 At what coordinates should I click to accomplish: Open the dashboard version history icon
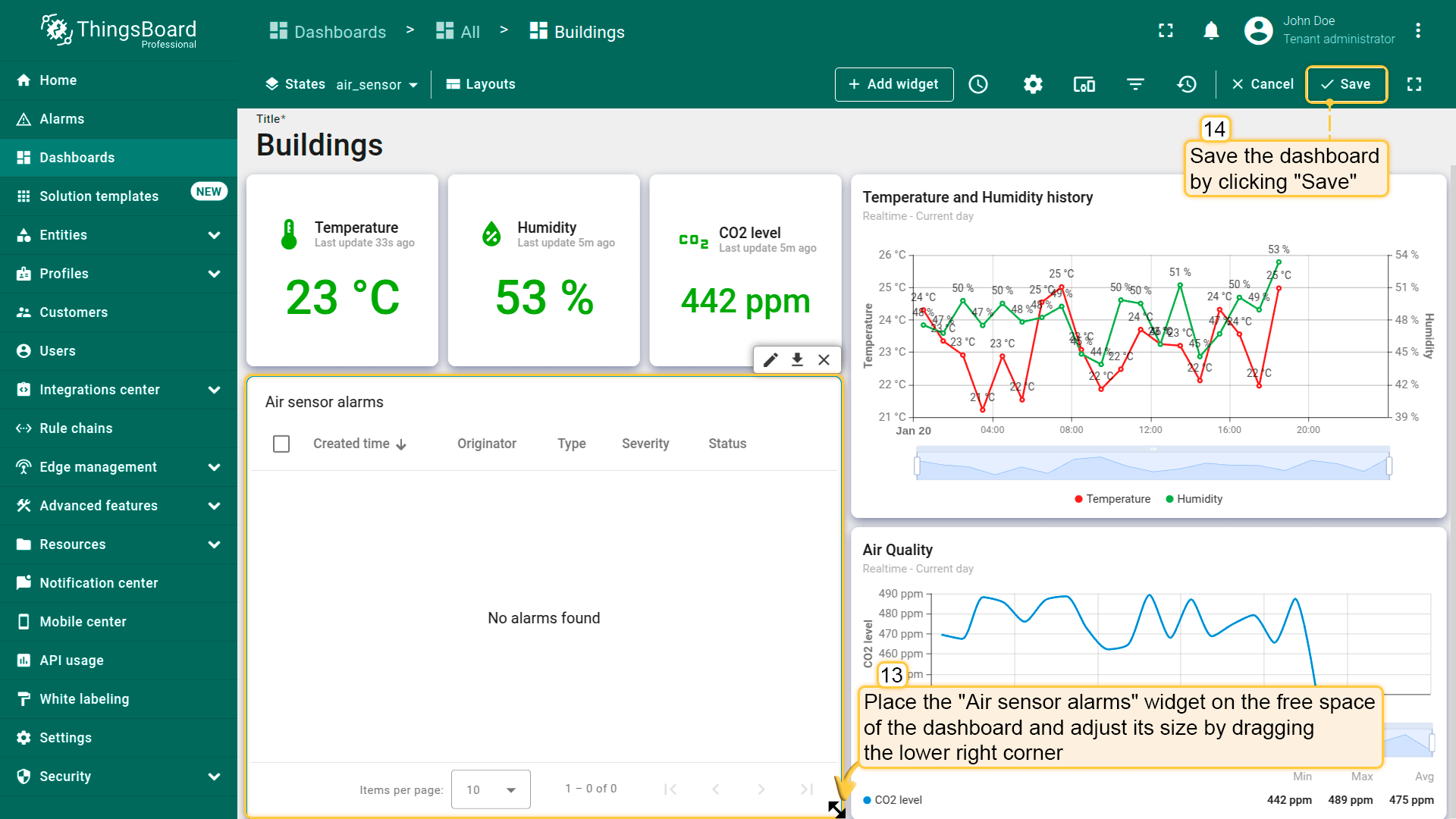point(1187,84)
